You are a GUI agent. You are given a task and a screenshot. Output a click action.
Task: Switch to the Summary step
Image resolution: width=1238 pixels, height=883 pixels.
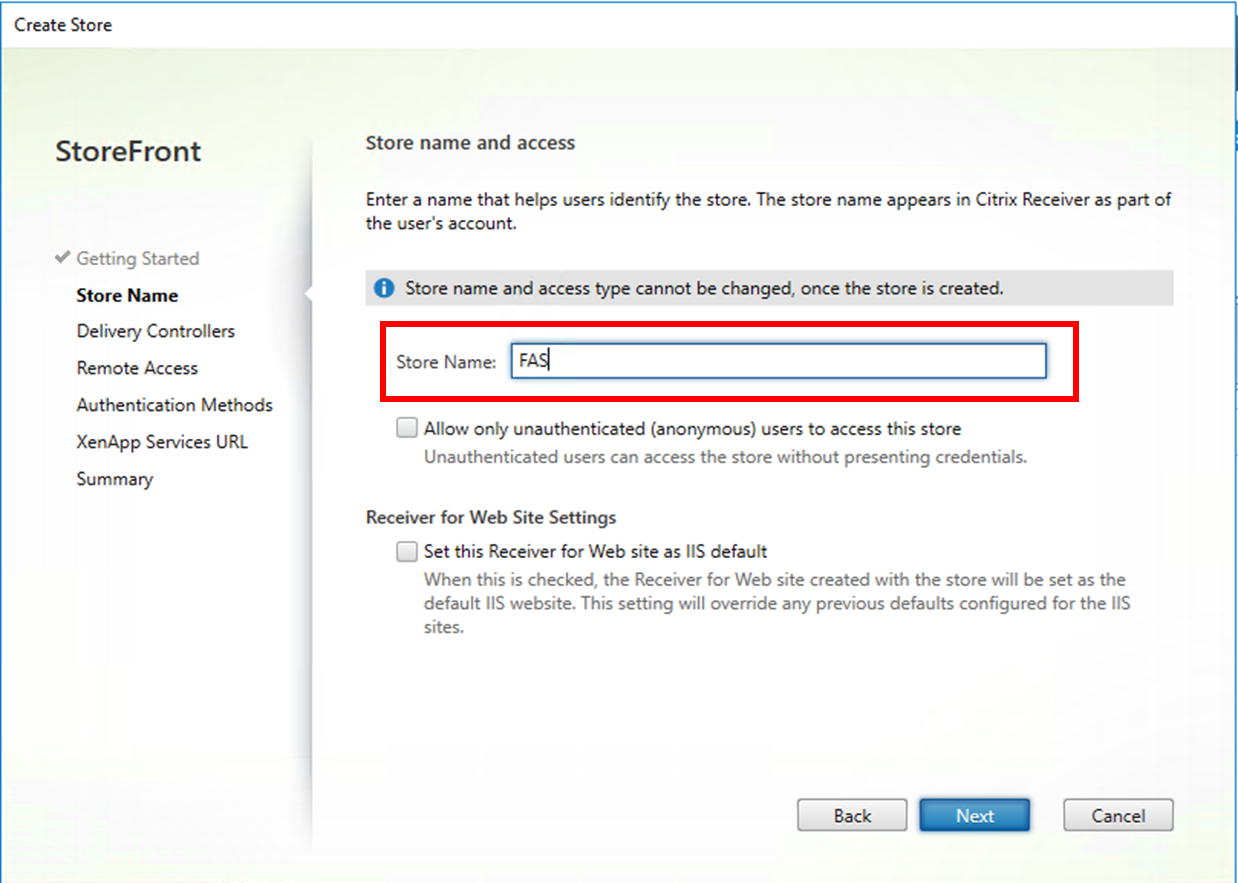click(115, 479)
